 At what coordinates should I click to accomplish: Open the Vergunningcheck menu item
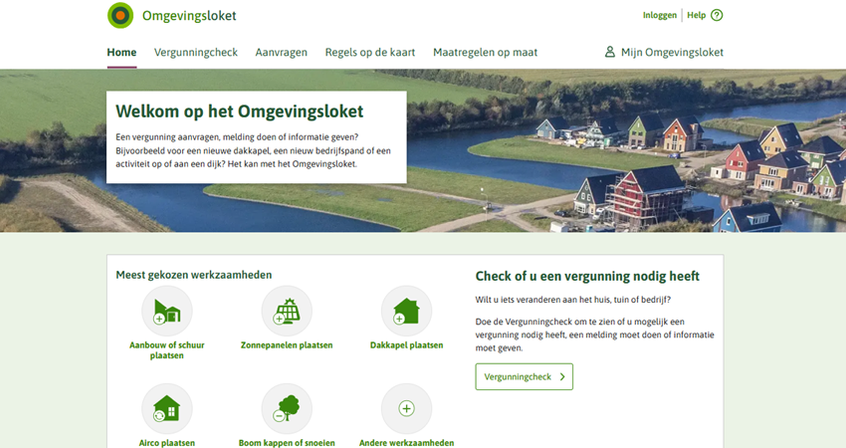pyautogui.click(x=196, y=52)
